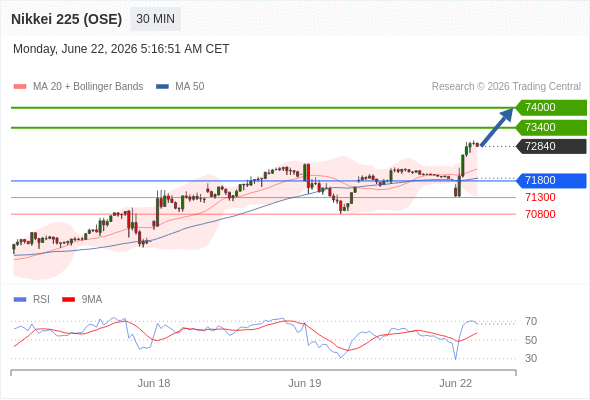Click the red 71300 support label

(x=540, y=197)
